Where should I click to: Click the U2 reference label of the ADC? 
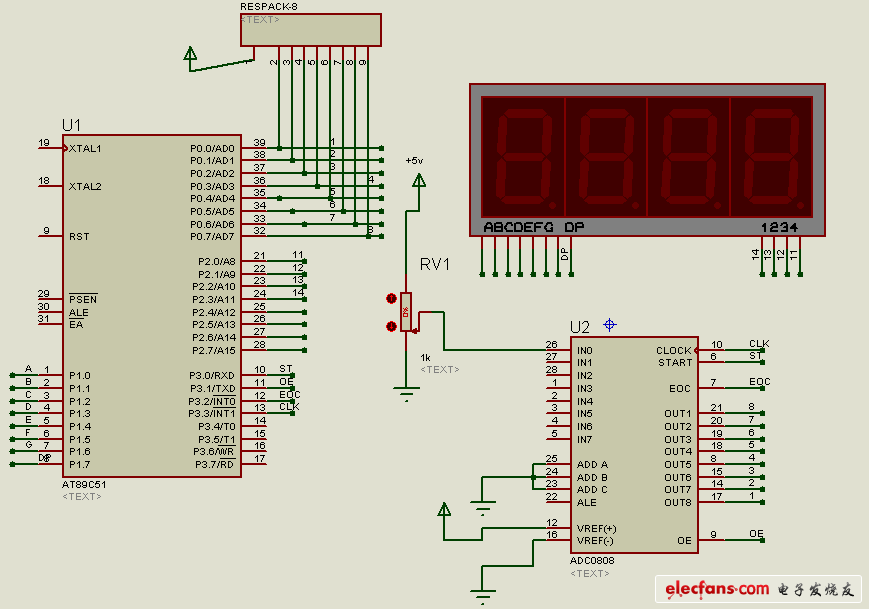coord(580,327)
